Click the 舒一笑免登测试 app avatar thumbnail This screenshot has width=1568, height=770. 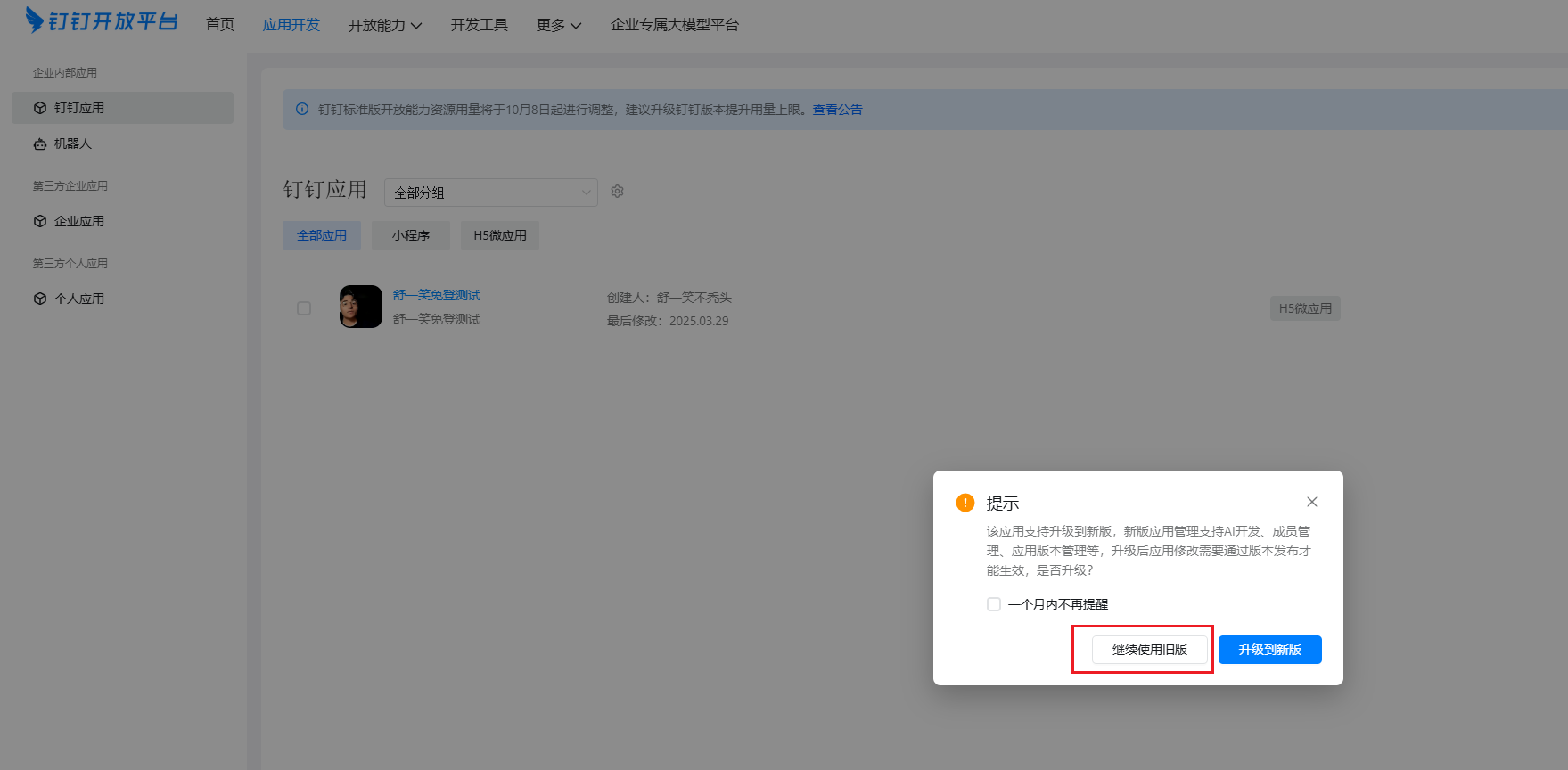pos(361,307)
